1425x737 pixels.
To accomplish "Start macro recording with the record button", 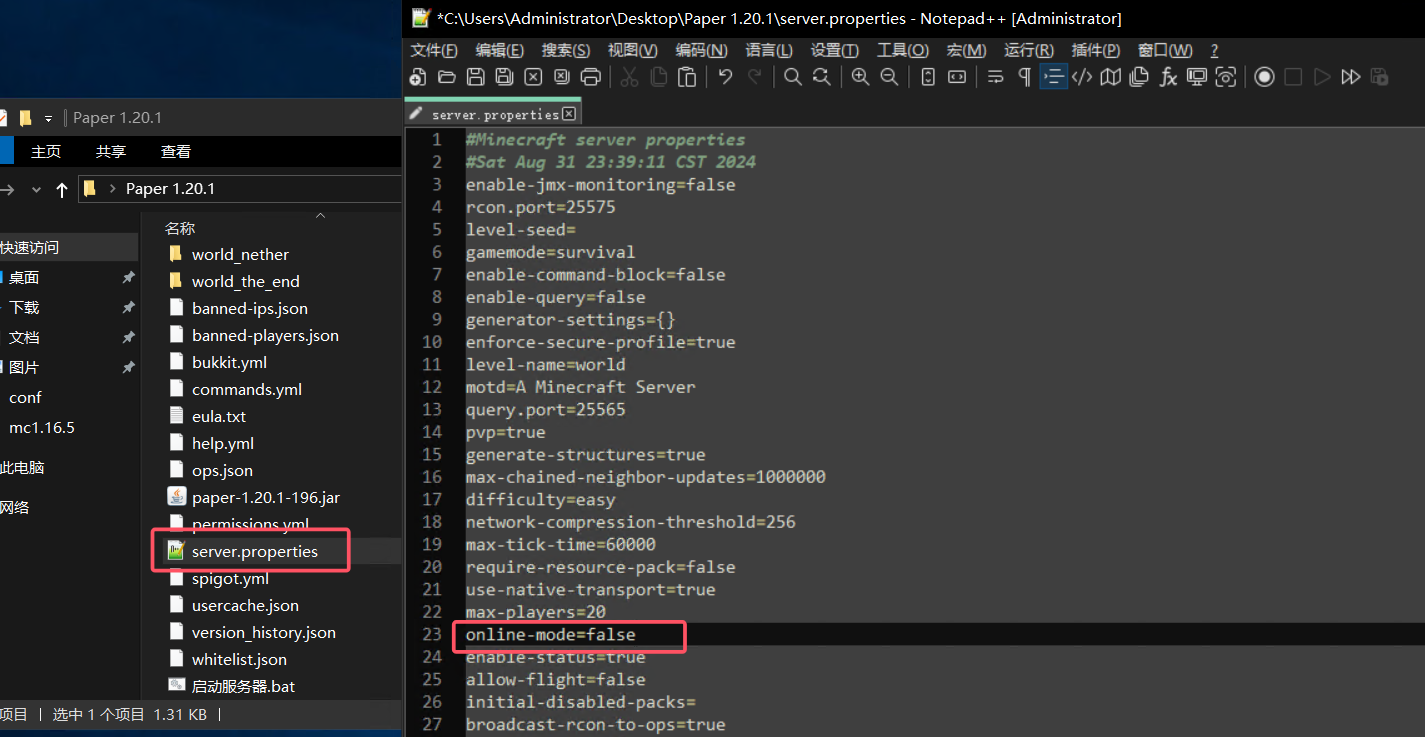I will [1265, 77].
